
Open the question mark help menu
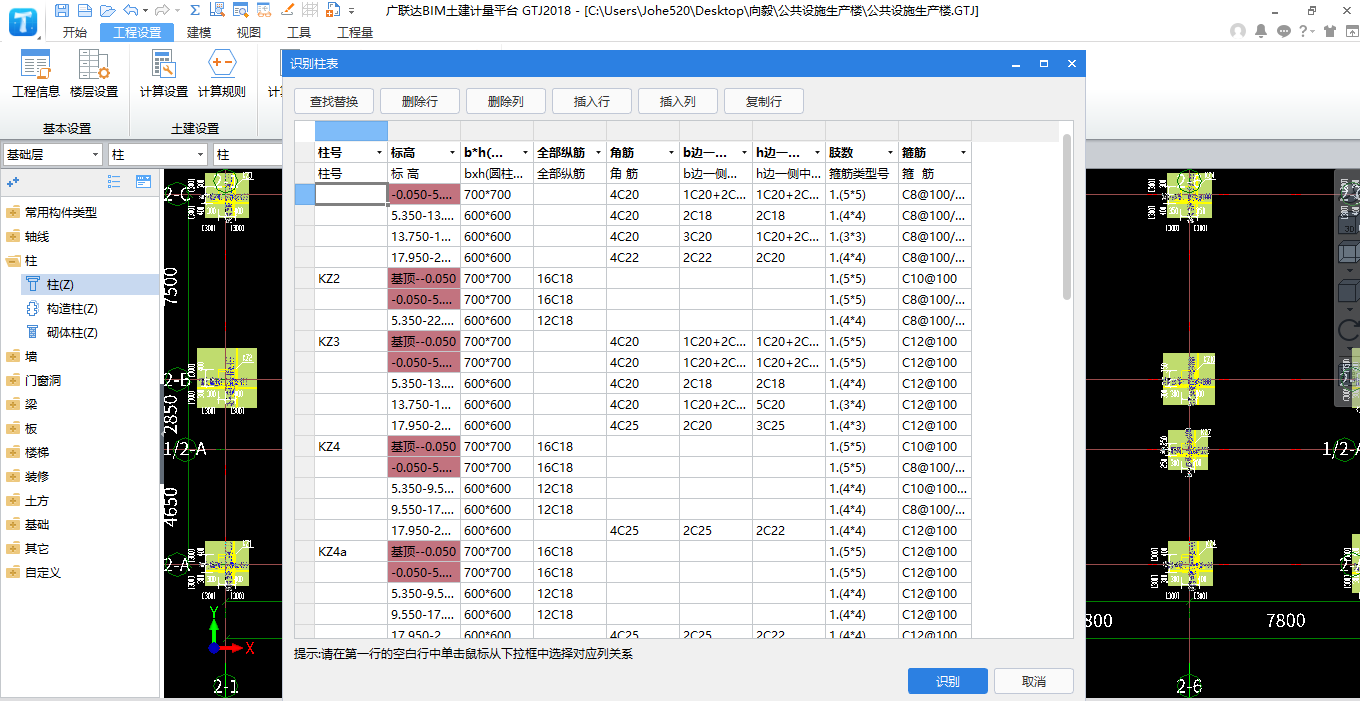[x=1306, y=31]
